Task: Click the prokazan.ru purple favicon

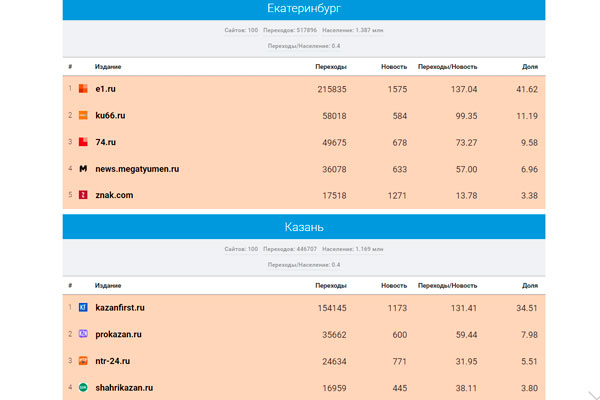Action: [84, 334]
